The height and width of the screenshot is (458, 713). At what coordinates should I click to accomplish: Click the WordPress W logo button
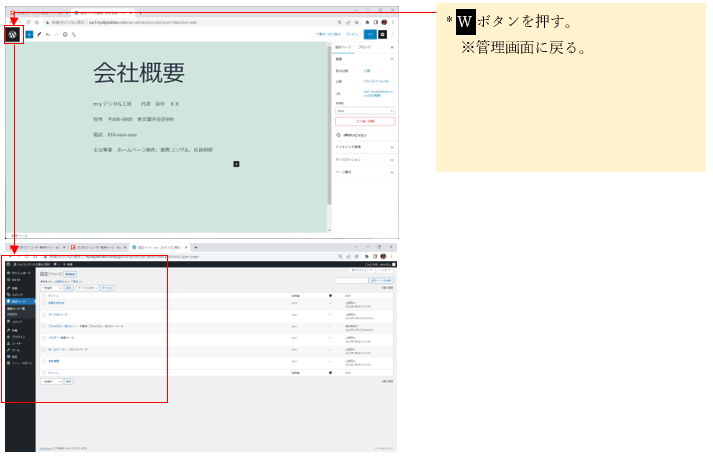[x=13, y=34]
